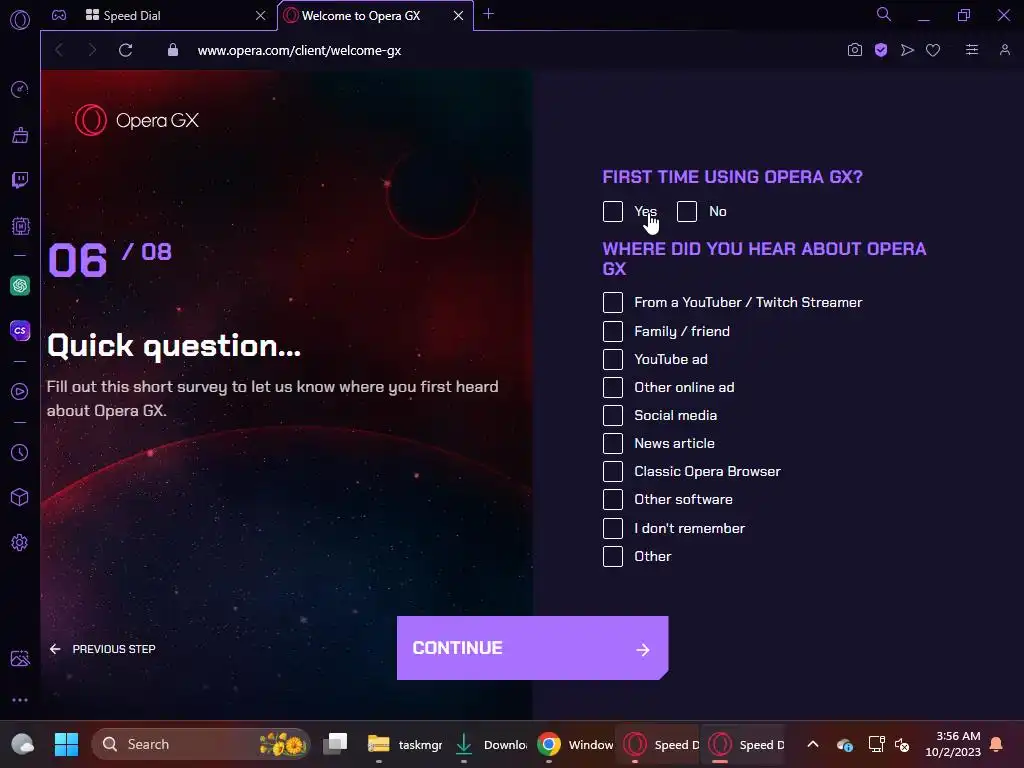Open the Windows Start menu

point(66,744)
